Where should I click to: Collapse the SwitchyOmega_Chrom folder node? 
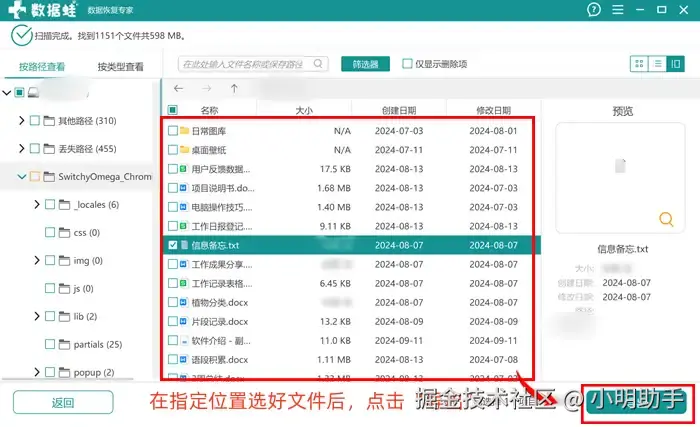pyautogui.click(x=21, y=176)
